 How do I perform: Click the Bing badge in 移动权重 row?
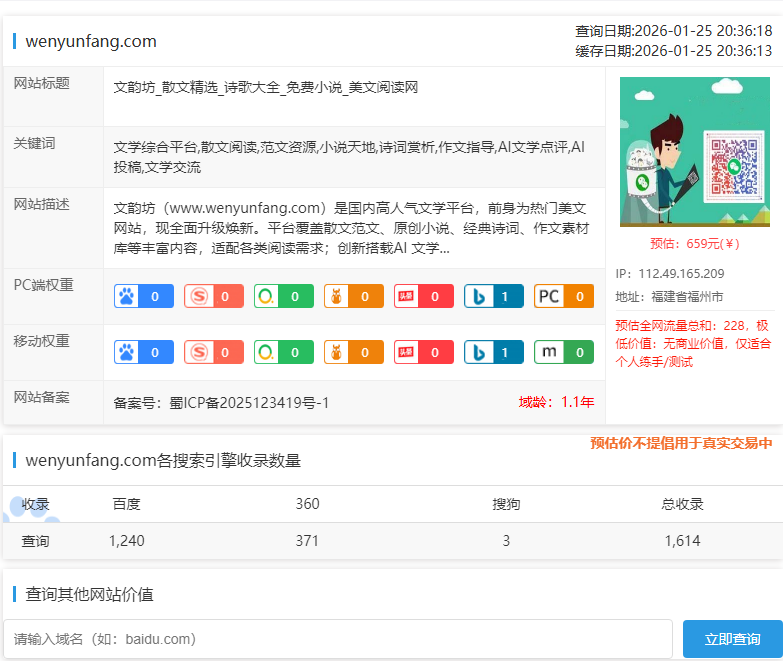tap(494, 352)
